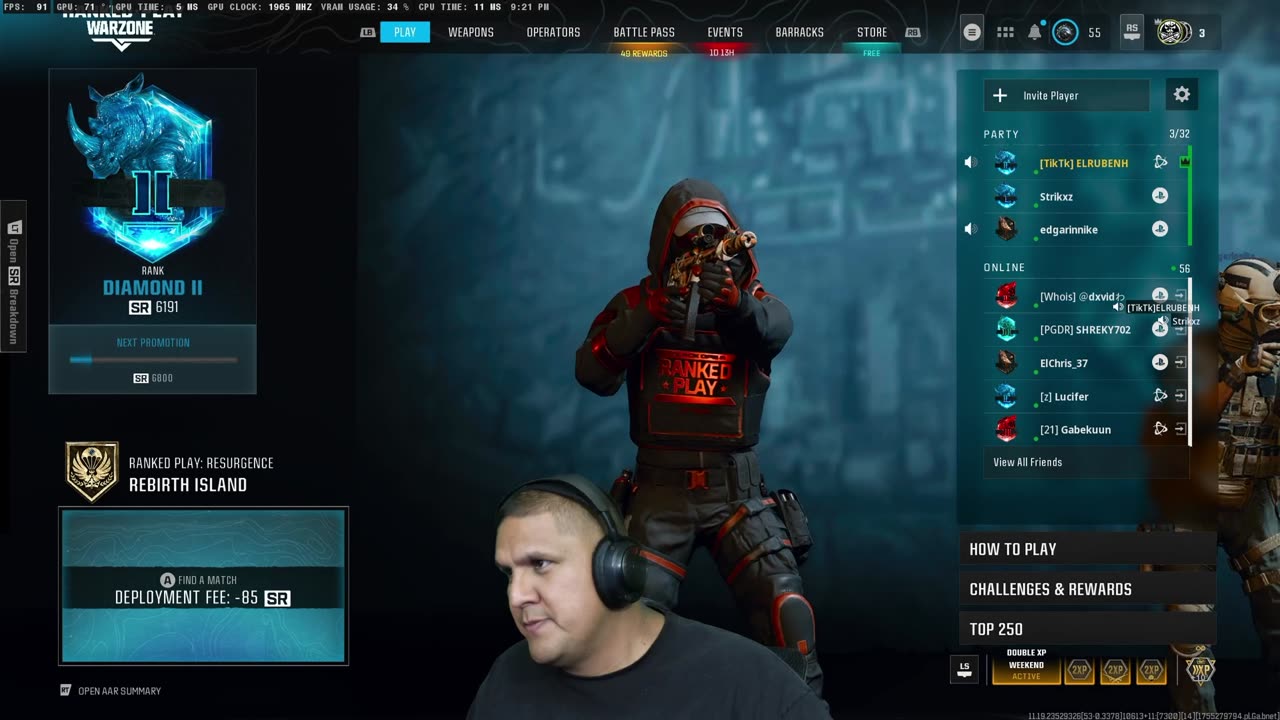Click the Double XP Weekend active token
This screenshot has width=1280, height=720.
(x=1026, y=668)
